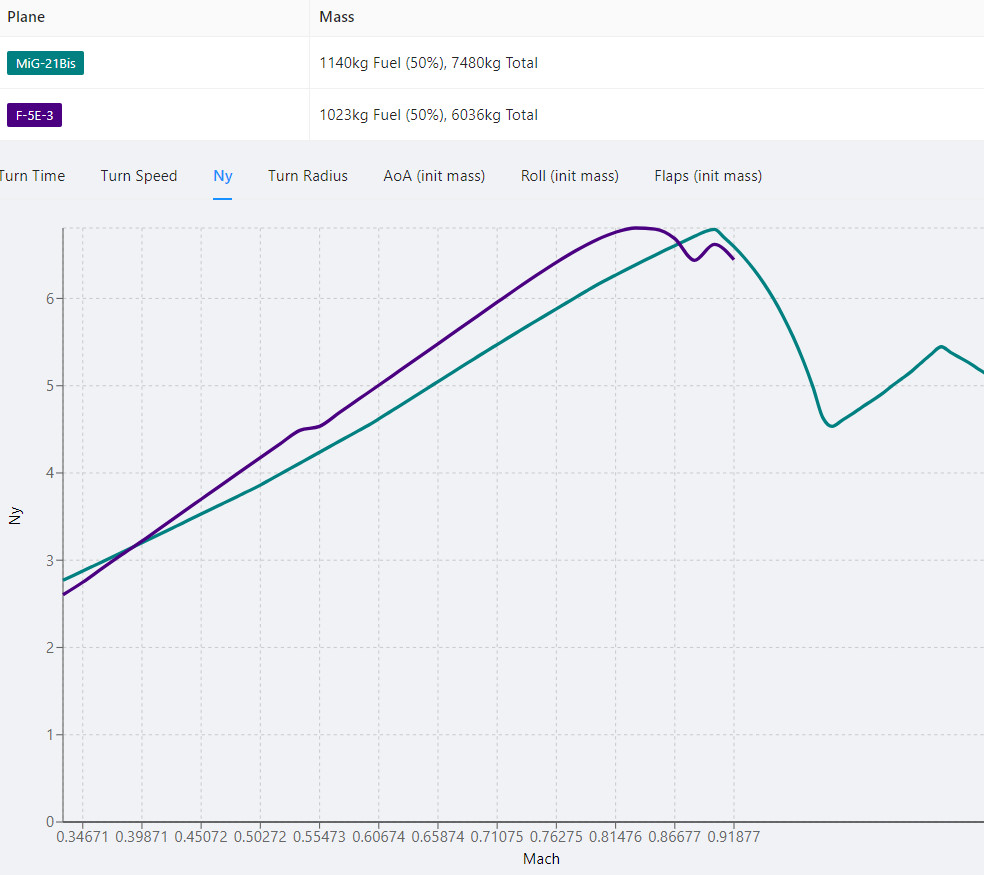Image resolution: width=984 pixels, height=875 pixels.
Task: Click the 0.65874 Mach axis label
Action: coord(438,837)
